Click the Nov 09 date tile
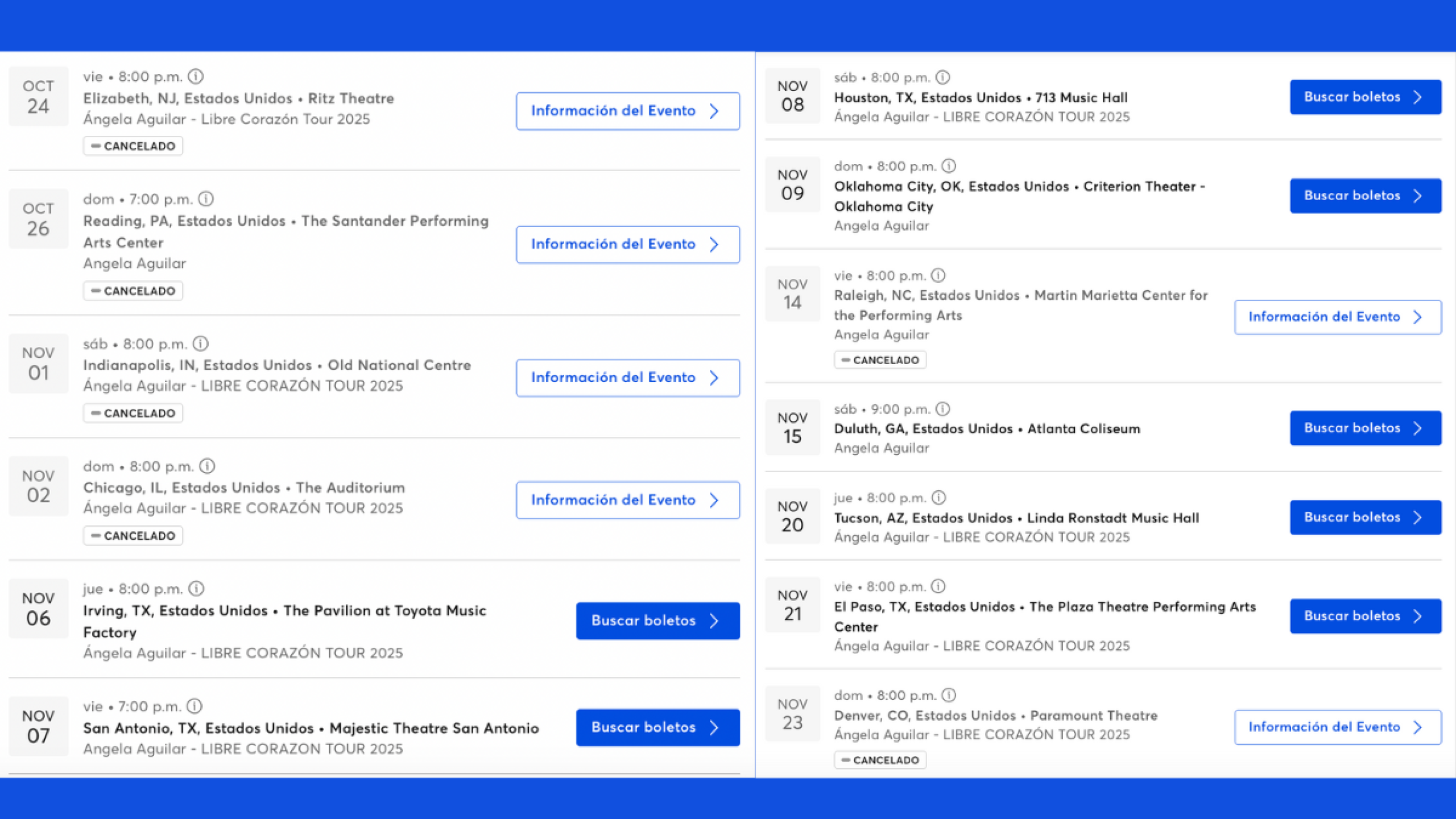This screenshot has height=819, width=1456. [x=792, y=184]
